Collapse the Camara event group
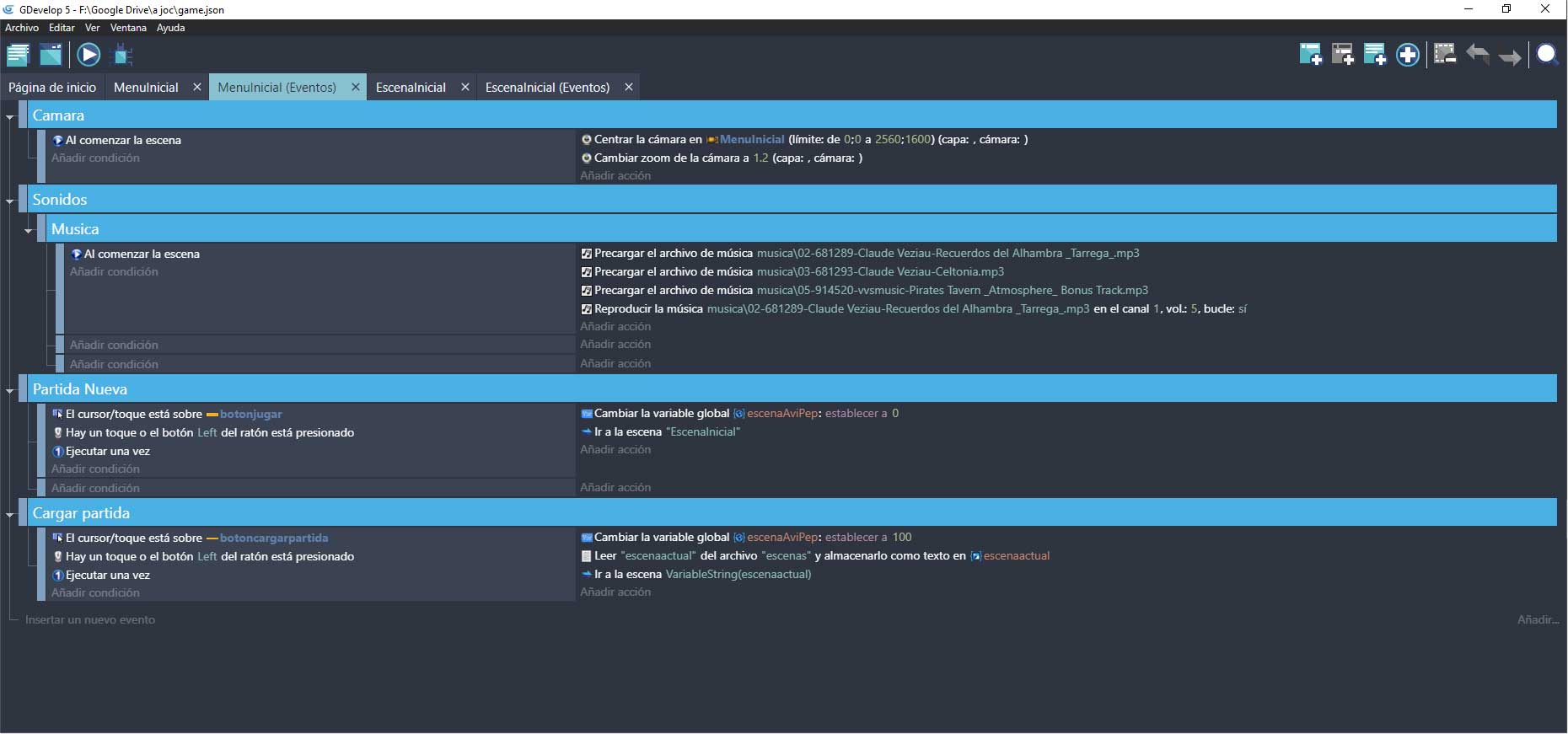 (10, 116)
